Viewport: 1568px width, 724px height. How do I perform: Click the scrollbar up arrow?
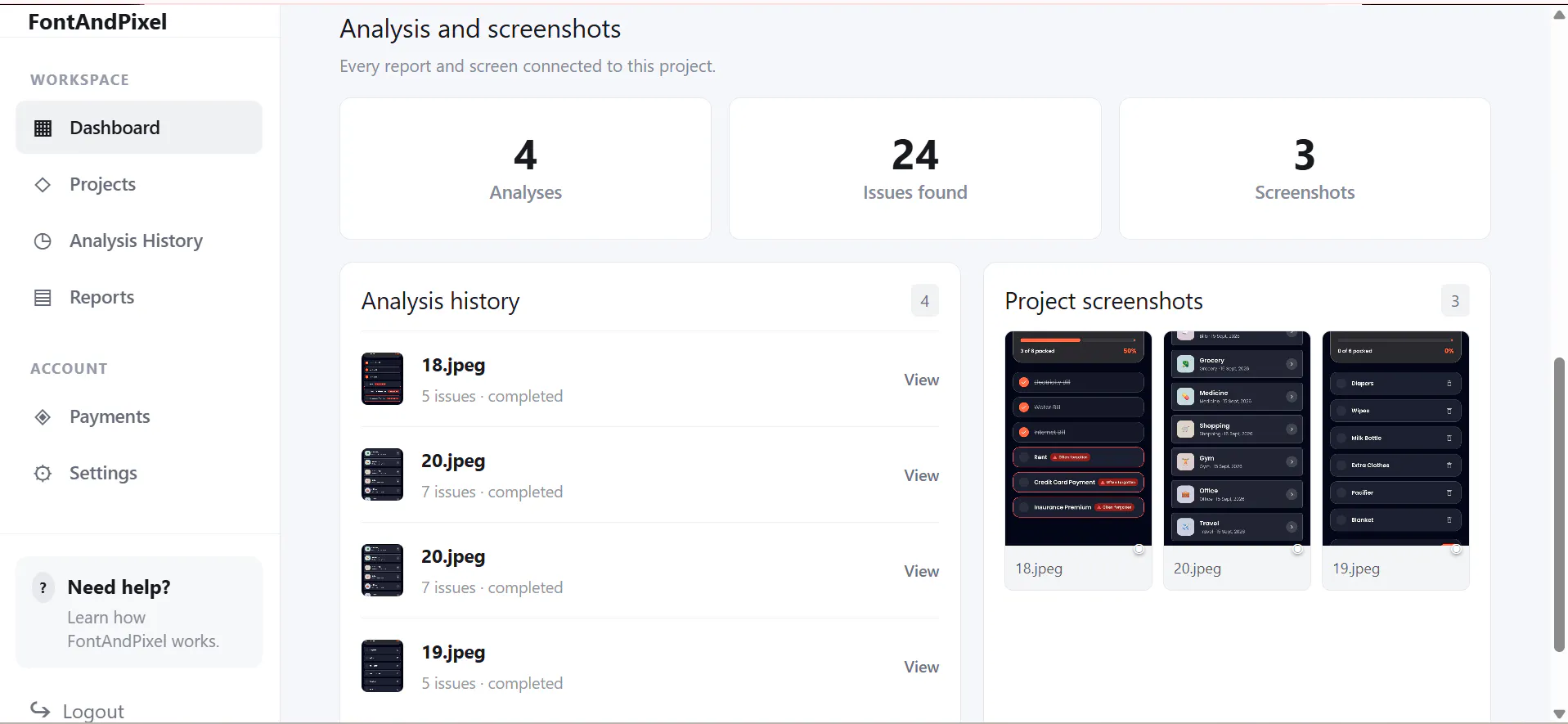[1559, 15]
